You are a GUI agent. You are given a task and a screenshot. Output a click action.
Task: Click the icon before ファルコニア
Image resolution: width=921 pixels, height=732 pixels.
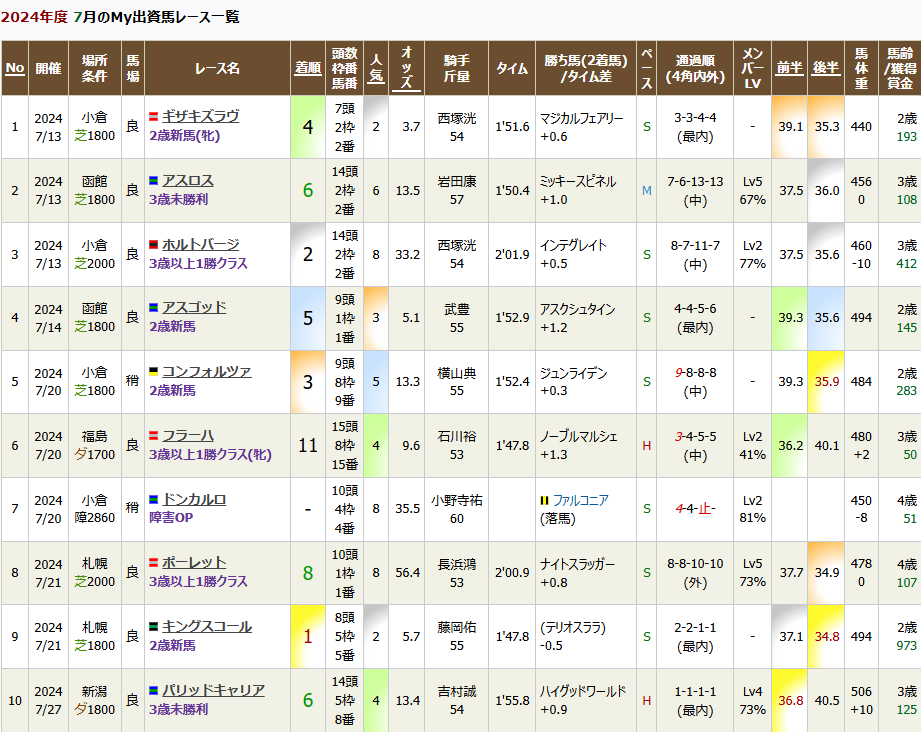pyautogui.click(x=544, y=500)
